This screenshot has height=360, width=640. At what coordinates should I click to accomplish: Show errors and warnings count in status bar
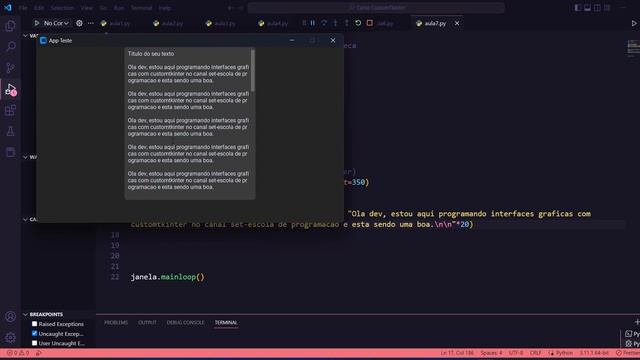17,353
